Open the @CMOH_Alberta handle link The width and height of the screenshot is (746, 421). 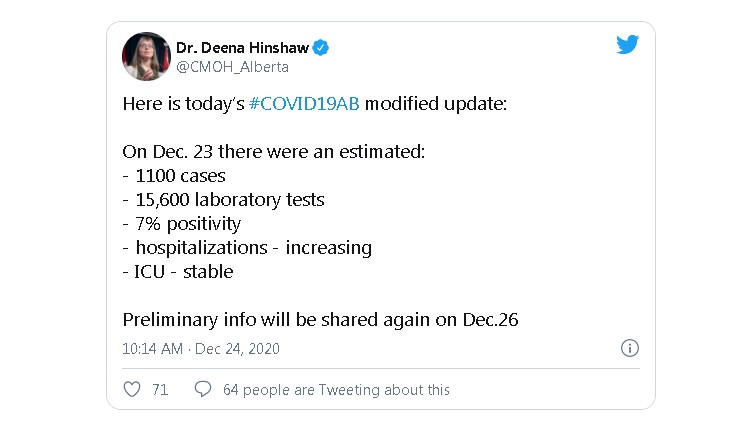232,67
